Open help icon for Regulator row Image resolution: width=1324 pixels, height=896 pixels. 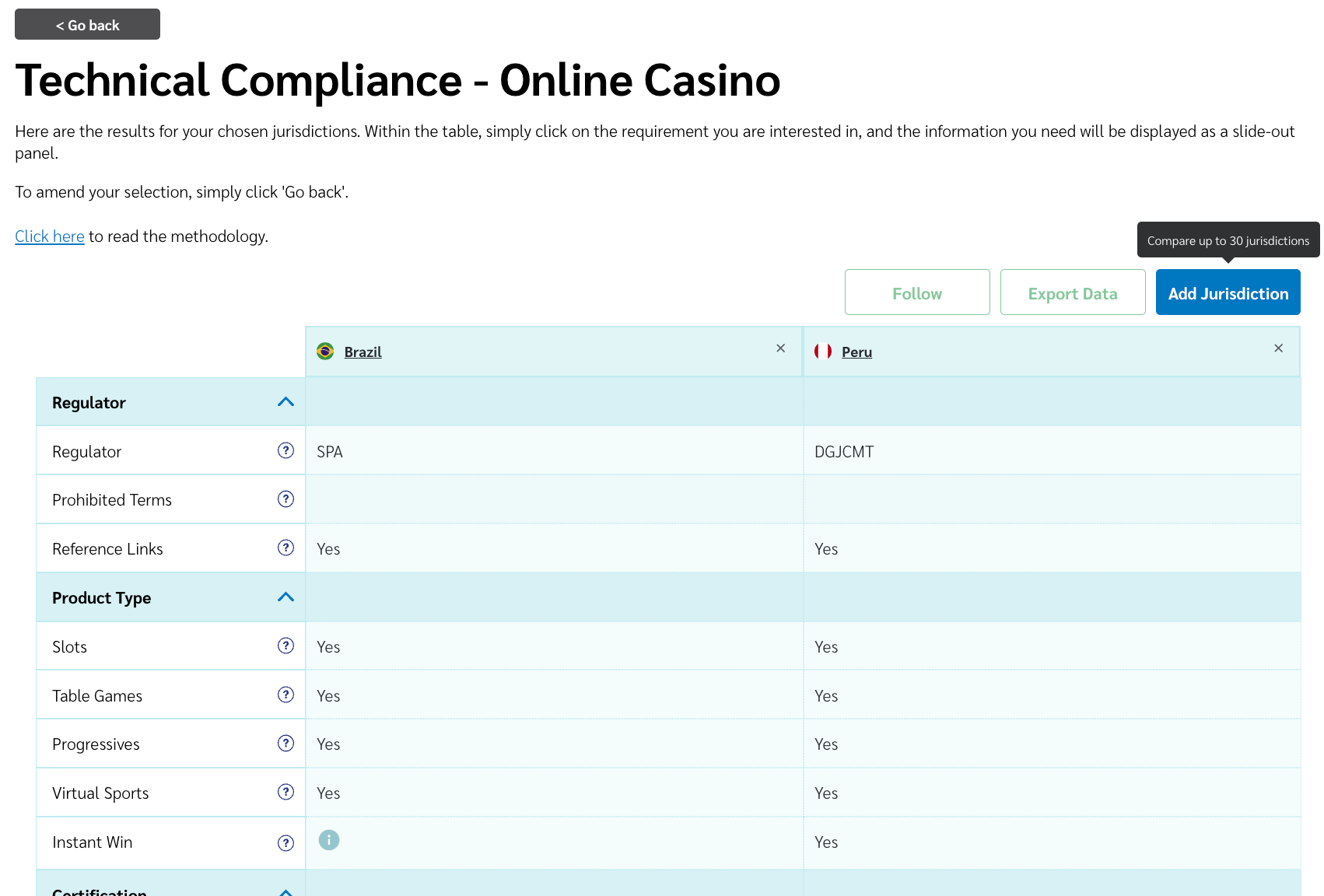pos(285,450)
